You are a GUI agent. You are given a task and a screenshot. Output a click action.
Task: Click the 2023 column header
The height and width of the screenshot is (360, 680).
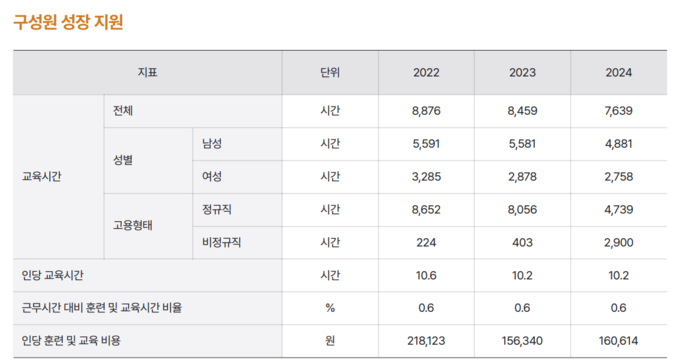pos(522,72)
